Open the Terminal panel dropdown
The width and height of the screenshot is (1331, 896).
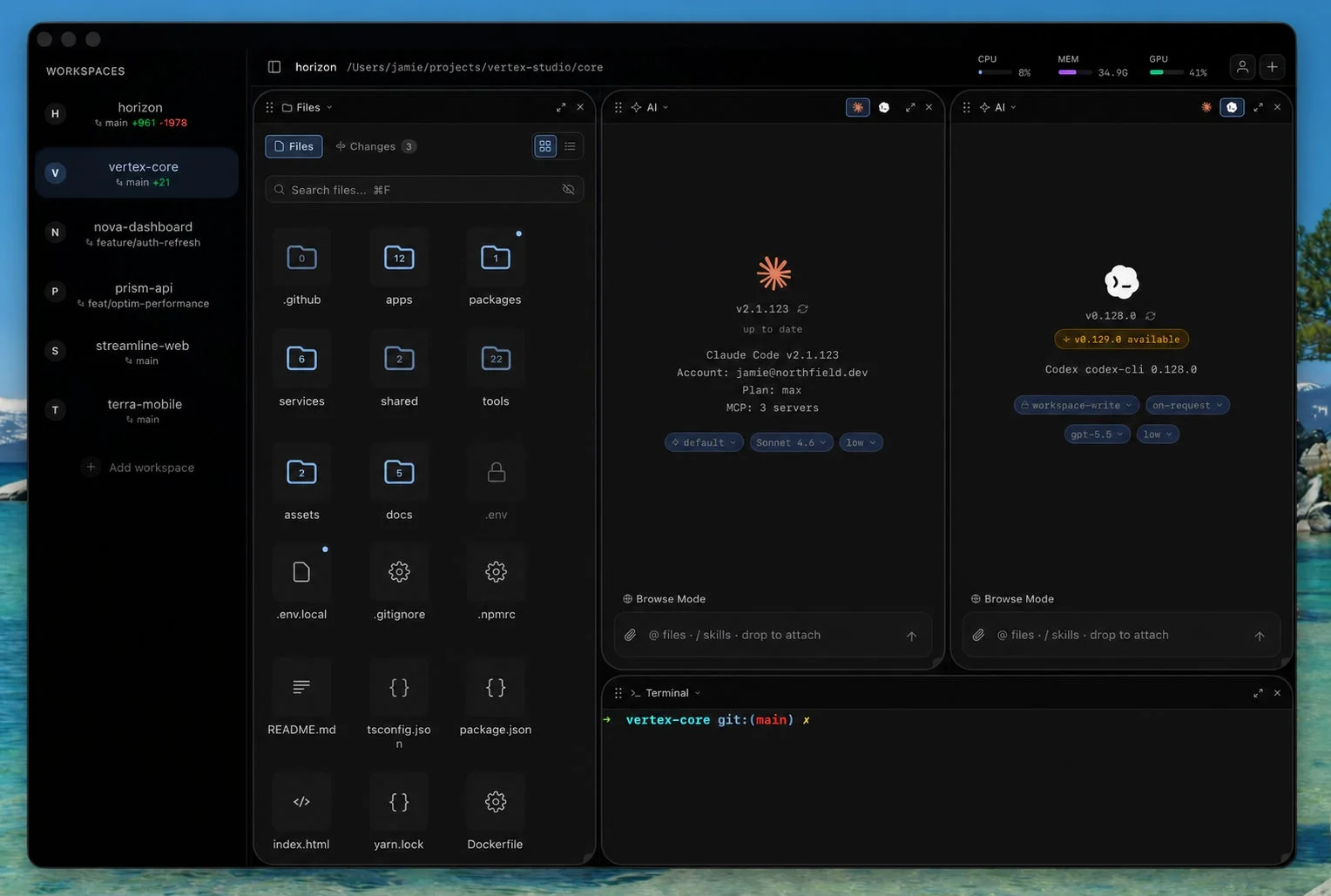(665, 693)
